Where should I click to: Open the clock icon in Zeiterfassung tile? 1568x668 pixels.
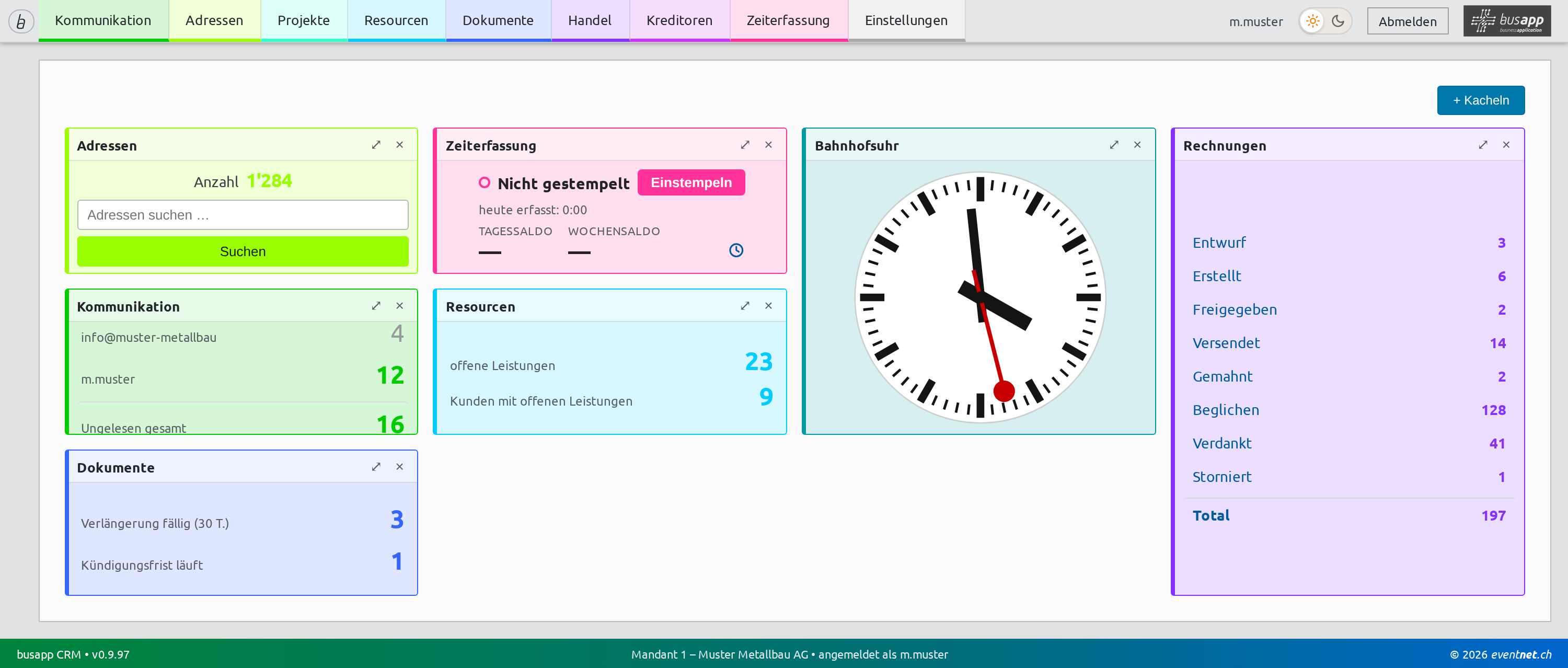tap(736, 250)
